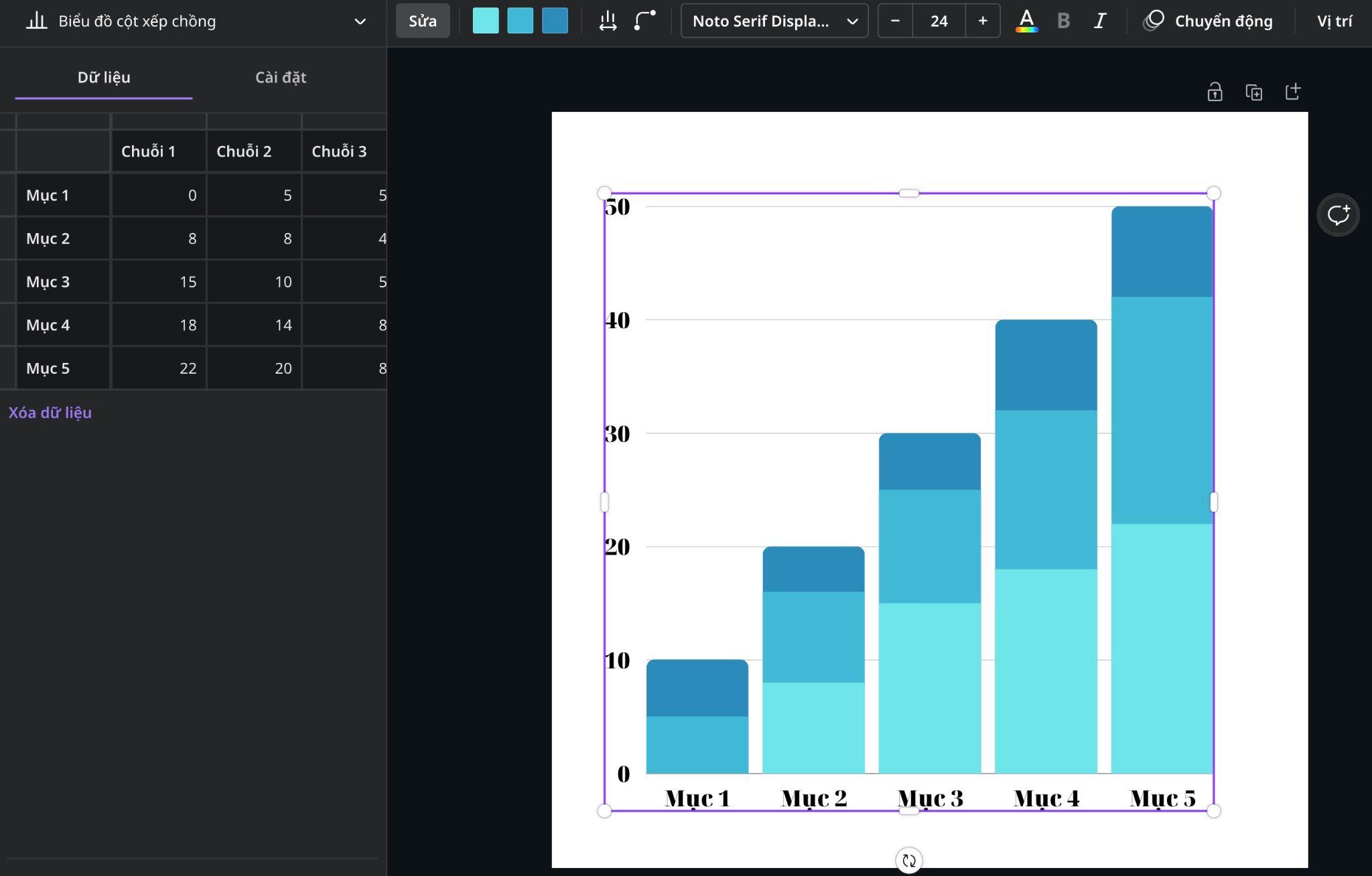Click the font size field showing 24

(939, 21)
